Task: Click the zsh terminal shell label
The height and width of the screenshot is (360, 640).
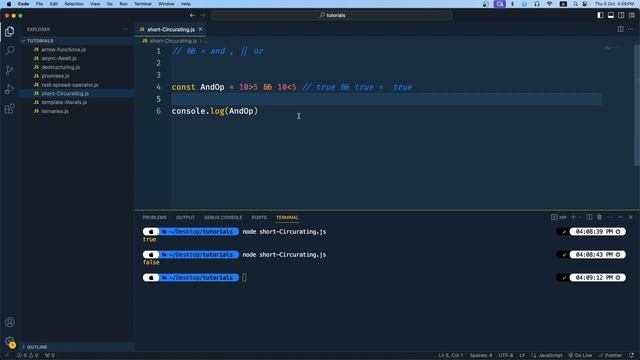Action: point(559,217)
